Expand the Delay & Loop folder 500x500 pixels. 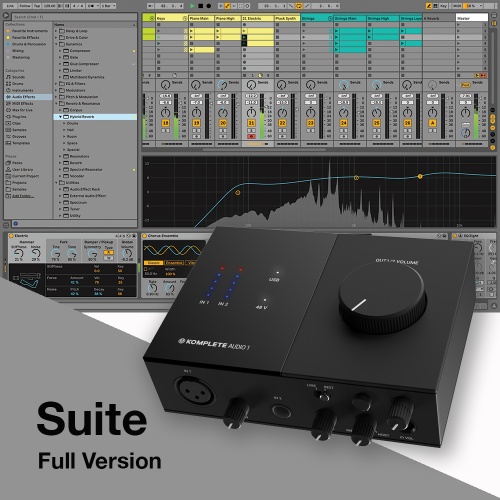pos(56,31)
